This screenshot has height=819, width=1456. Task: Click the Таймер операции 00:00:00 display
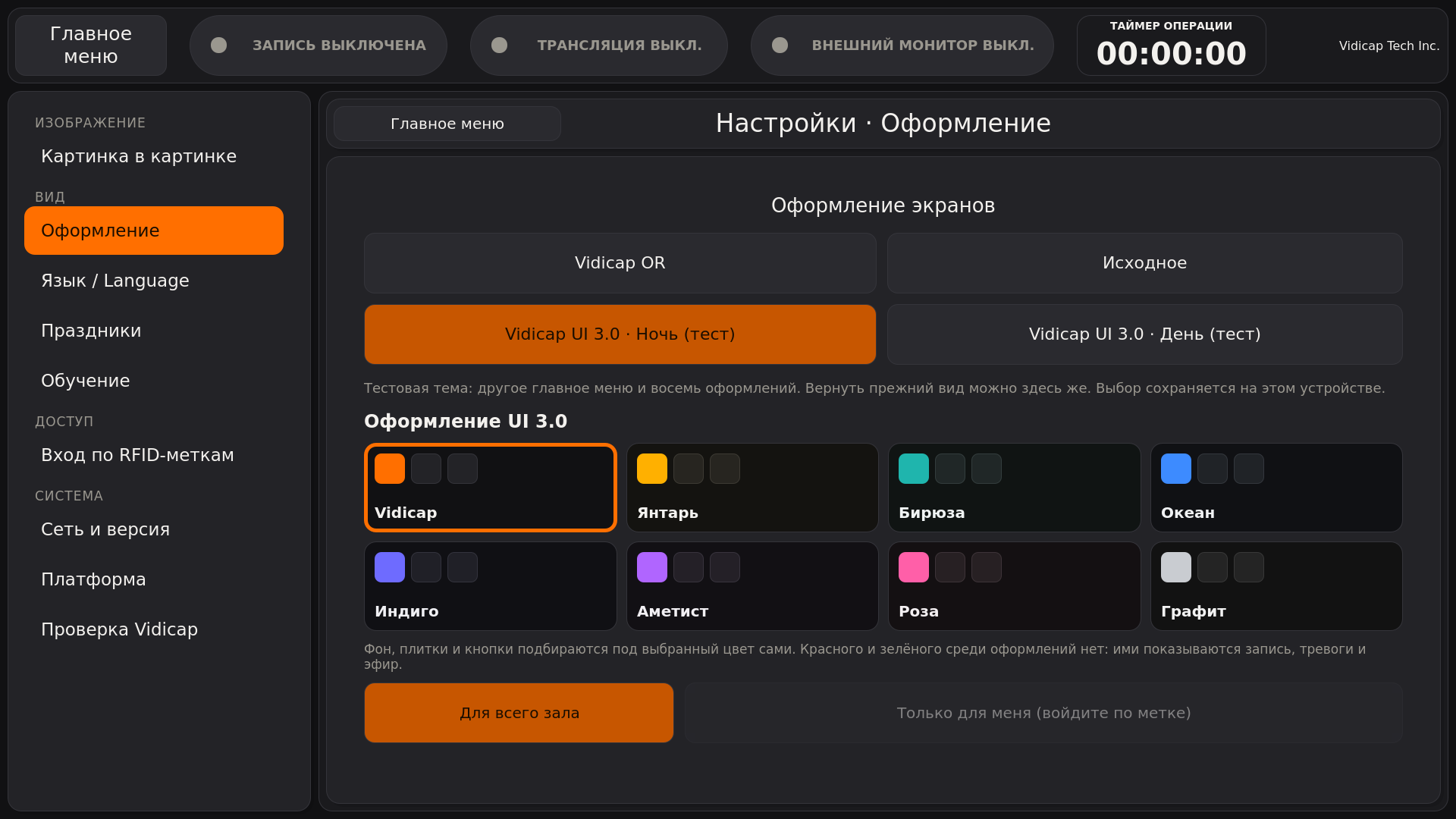coord(1172,45)
